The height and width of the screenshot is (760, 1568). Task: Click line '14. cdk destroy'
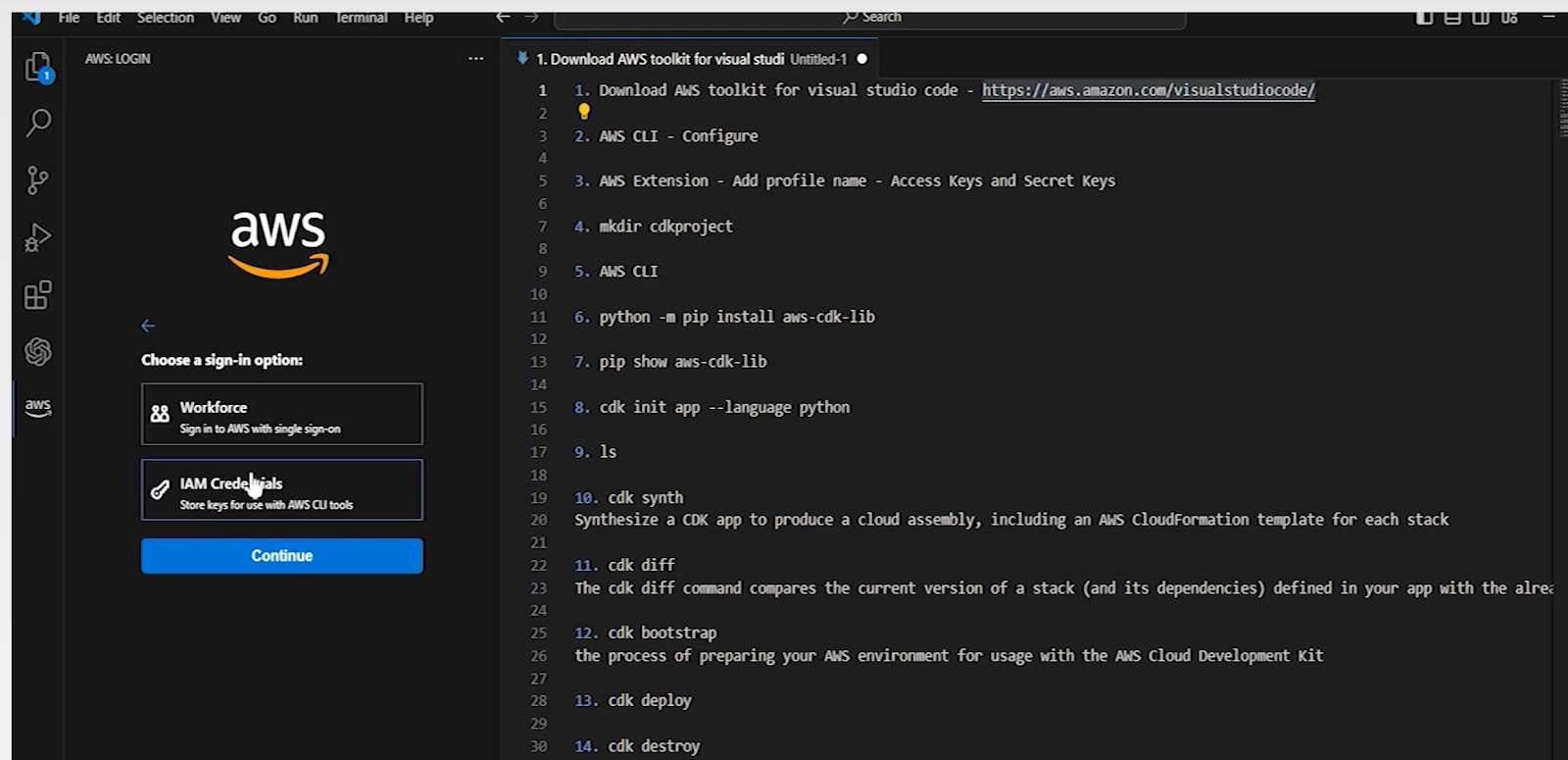637,746
